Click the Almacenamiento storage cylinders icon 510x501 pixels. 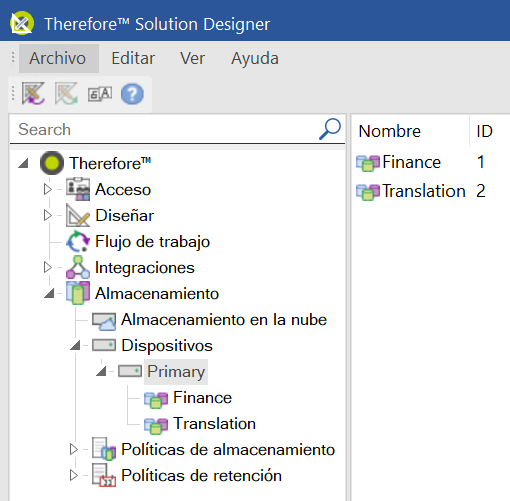[78, 293]
